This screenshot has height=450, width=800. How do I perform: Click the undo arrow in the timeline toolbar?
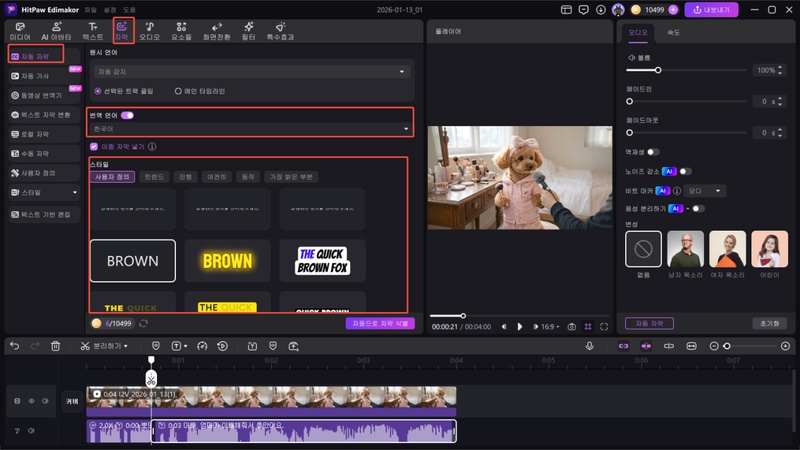15,346
